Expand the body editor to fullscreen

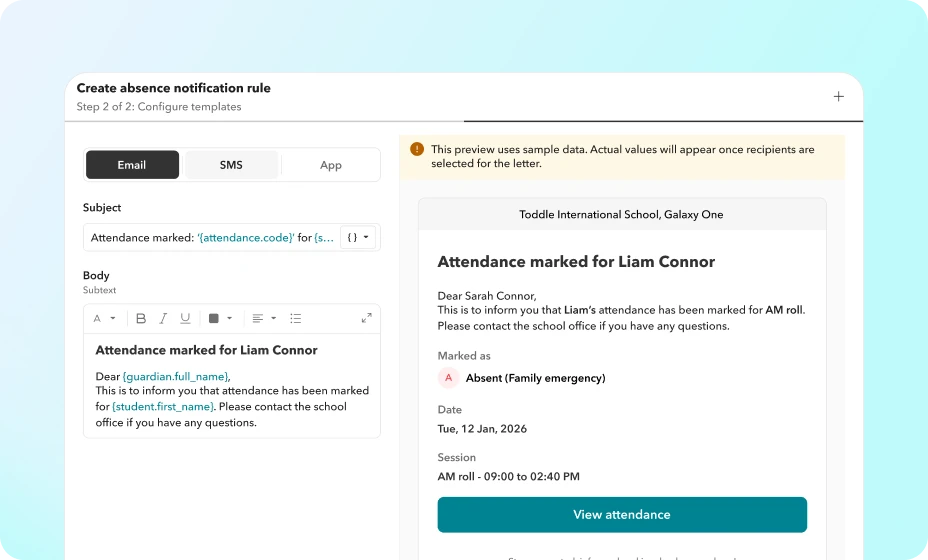point(366,318)
